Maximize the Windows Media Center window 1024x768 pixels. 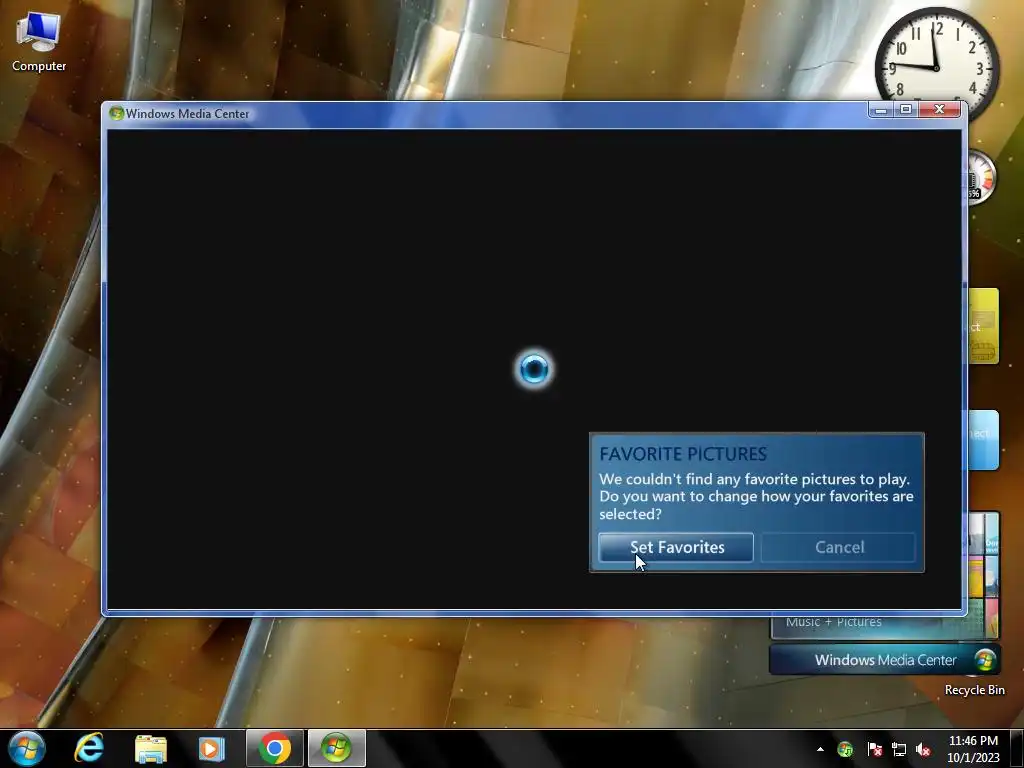coord(906,110)
